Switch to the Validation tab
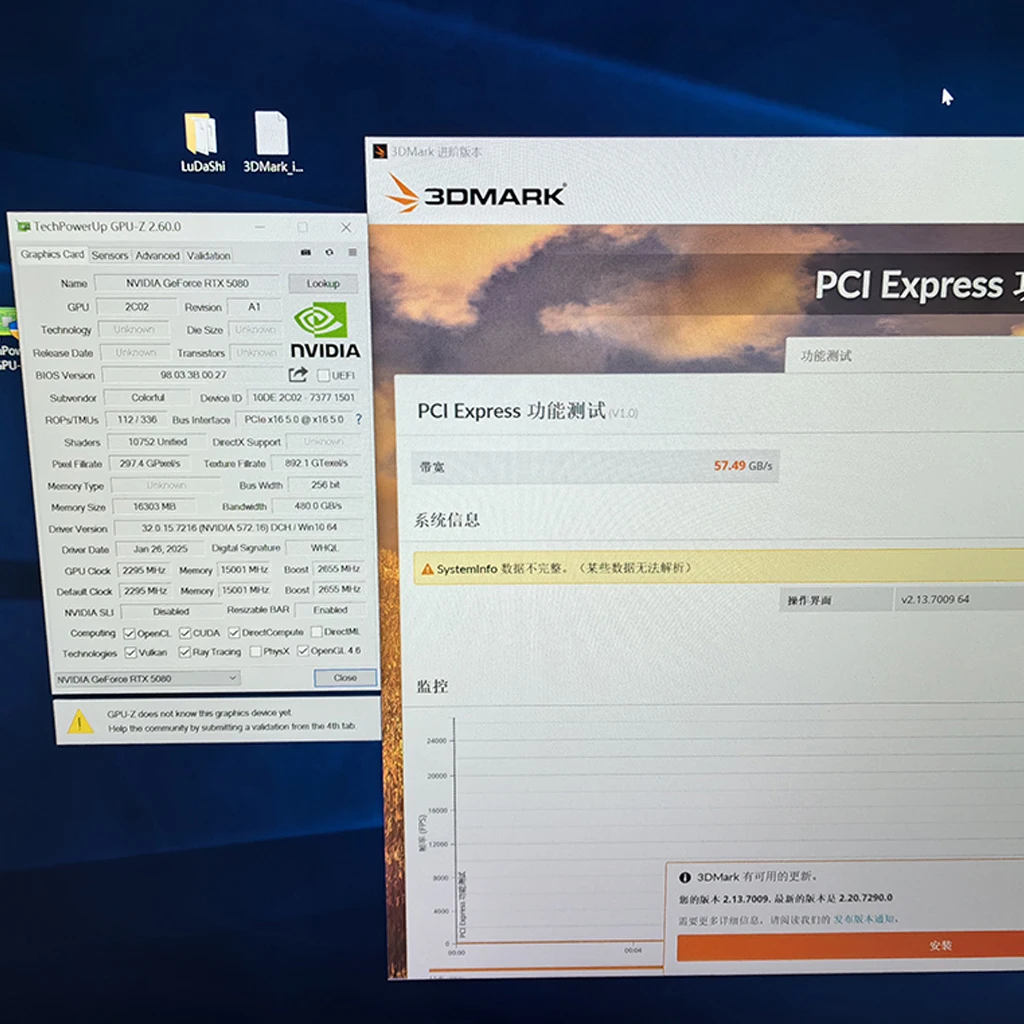Image resolution: width=1024 pixels, height=1024 pixels. 208,255
